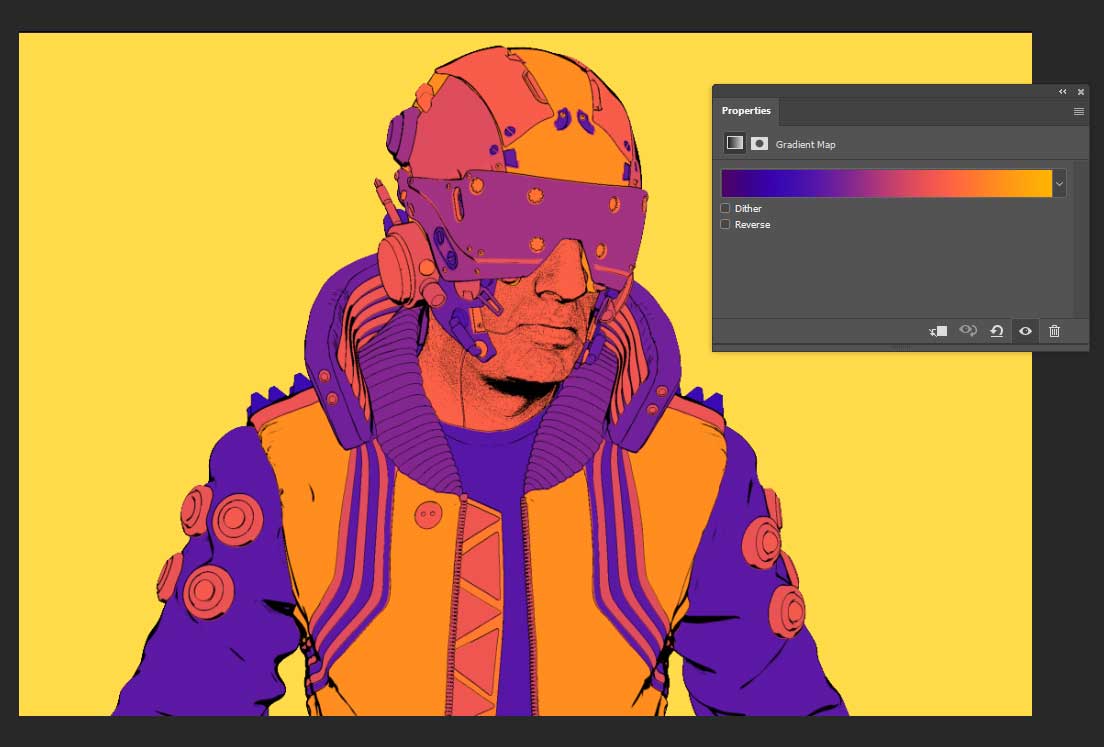Screen dimensions: 1104x747
Task: Toggle the adjustment layer visibility eye
Action: 1025,331
